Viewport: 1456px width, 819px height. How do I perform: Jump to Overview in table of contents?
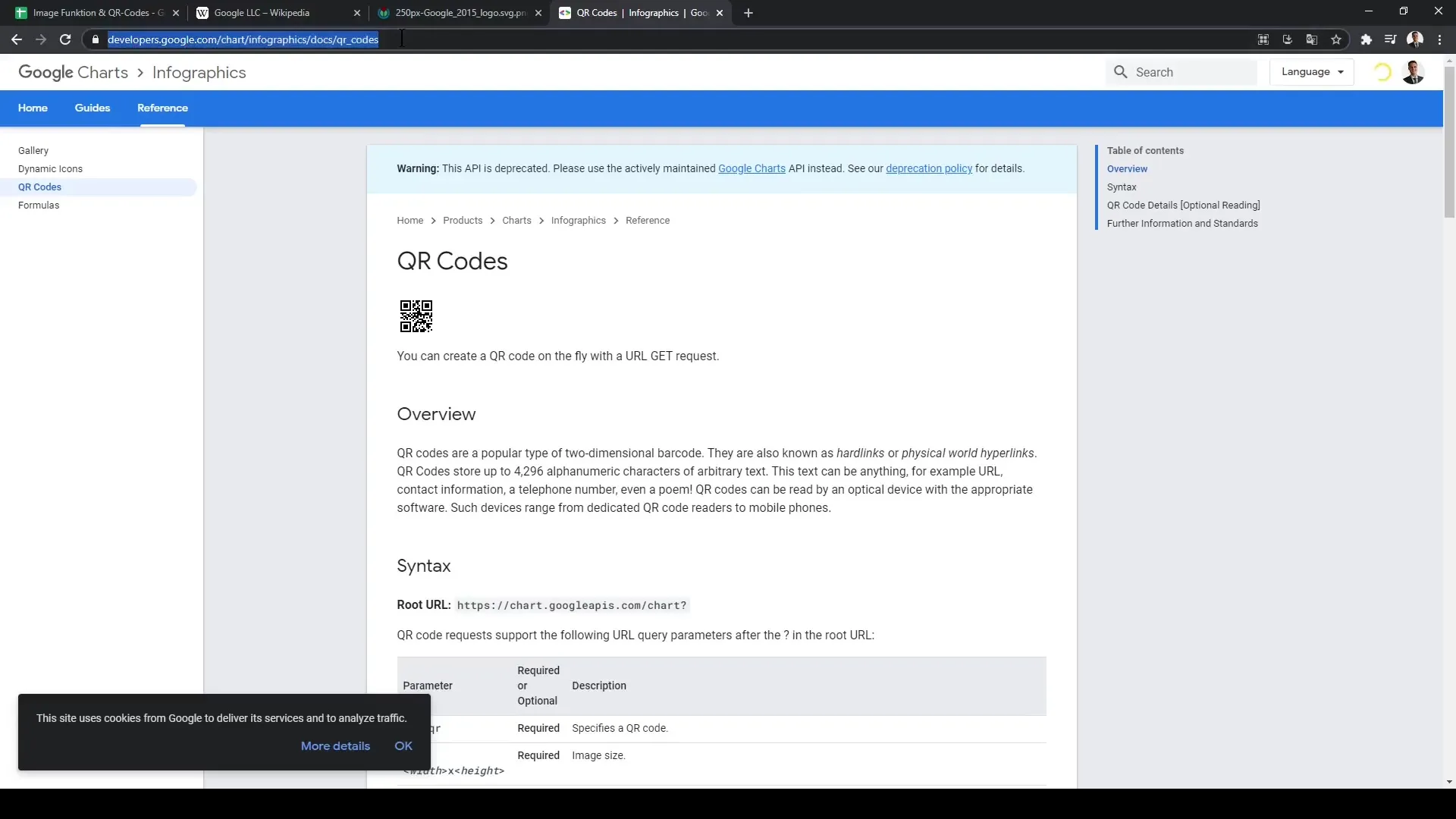1127,169
